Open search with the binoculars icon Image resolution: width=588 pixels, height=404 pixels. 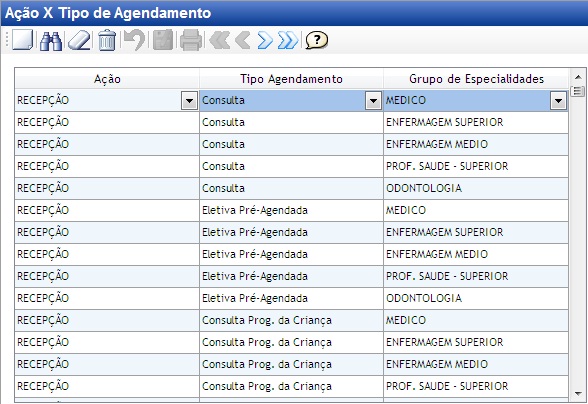tap(51, 41)
